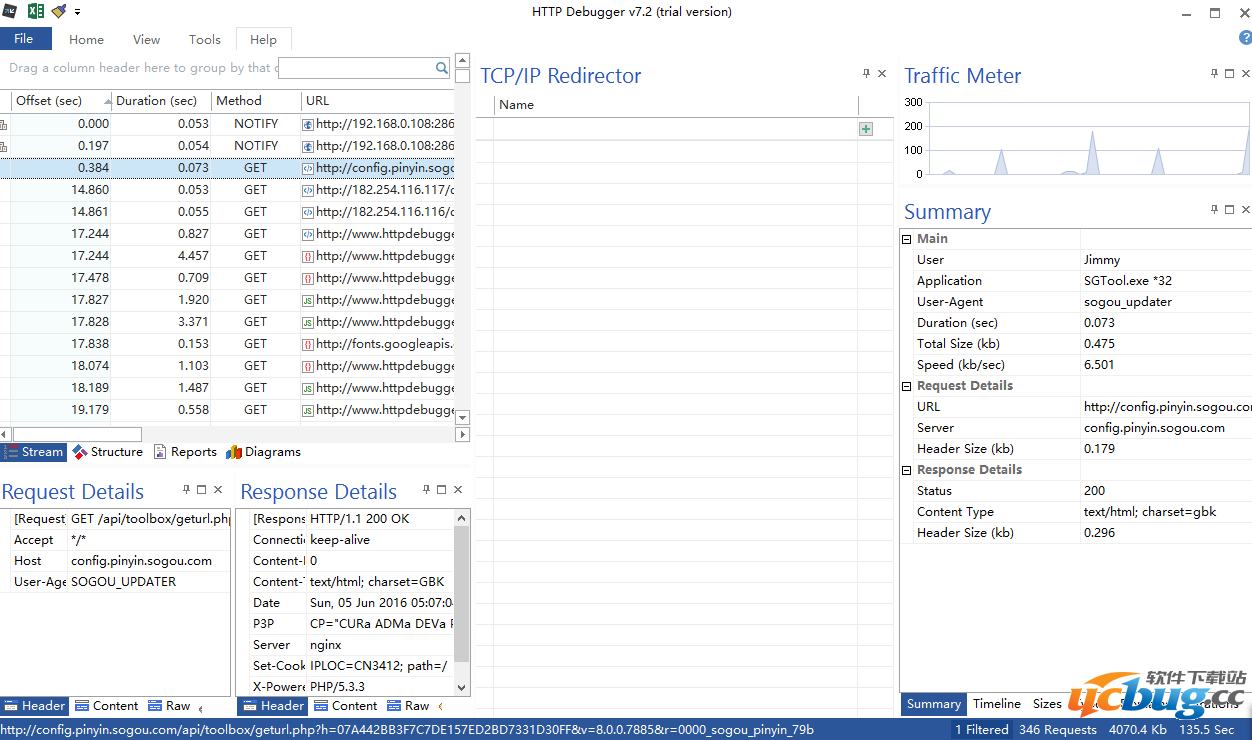Click the Excel export icon in title bar

coord(35,11)
